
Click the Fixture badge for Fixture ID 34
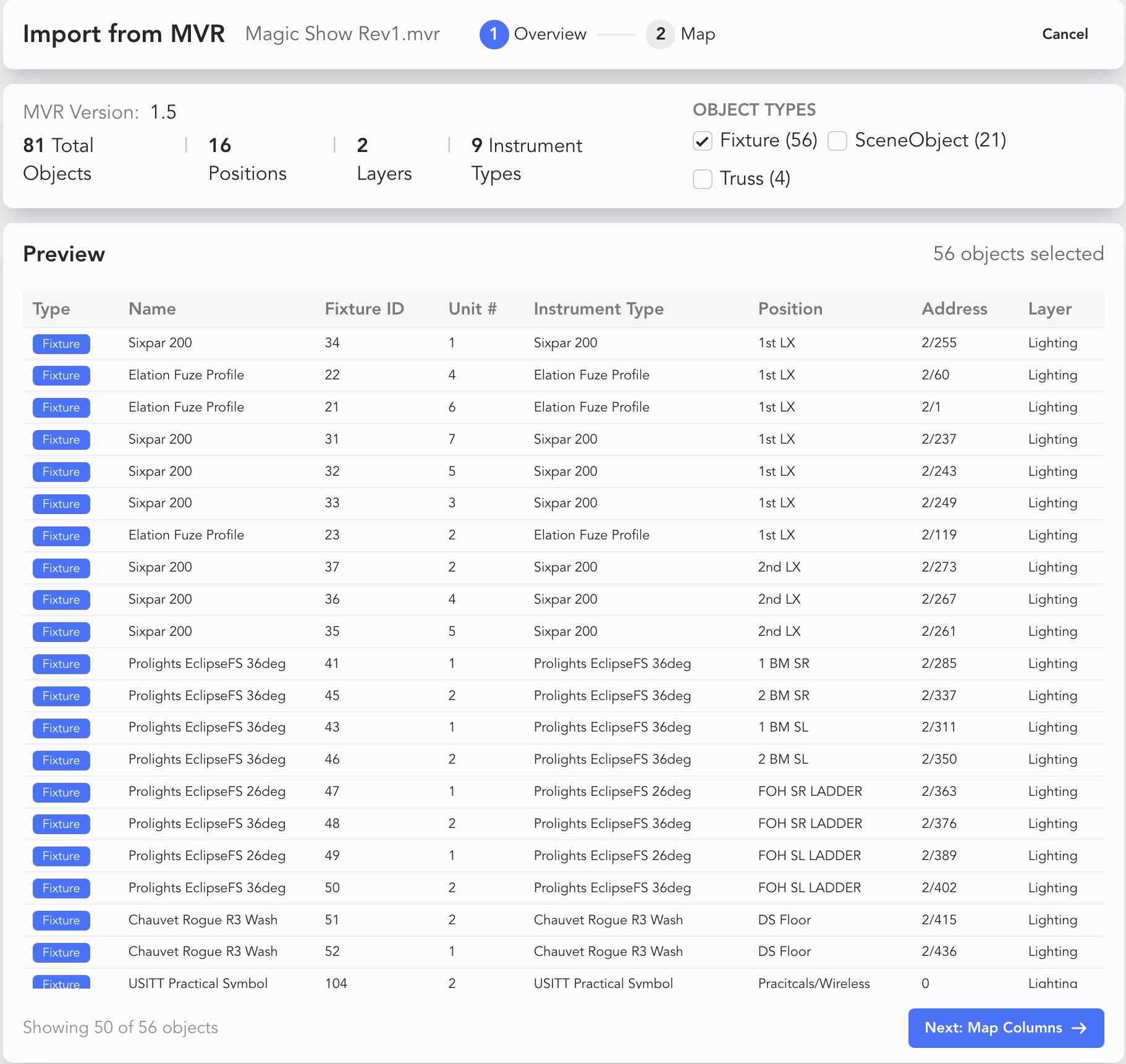[x=61, y=344]
